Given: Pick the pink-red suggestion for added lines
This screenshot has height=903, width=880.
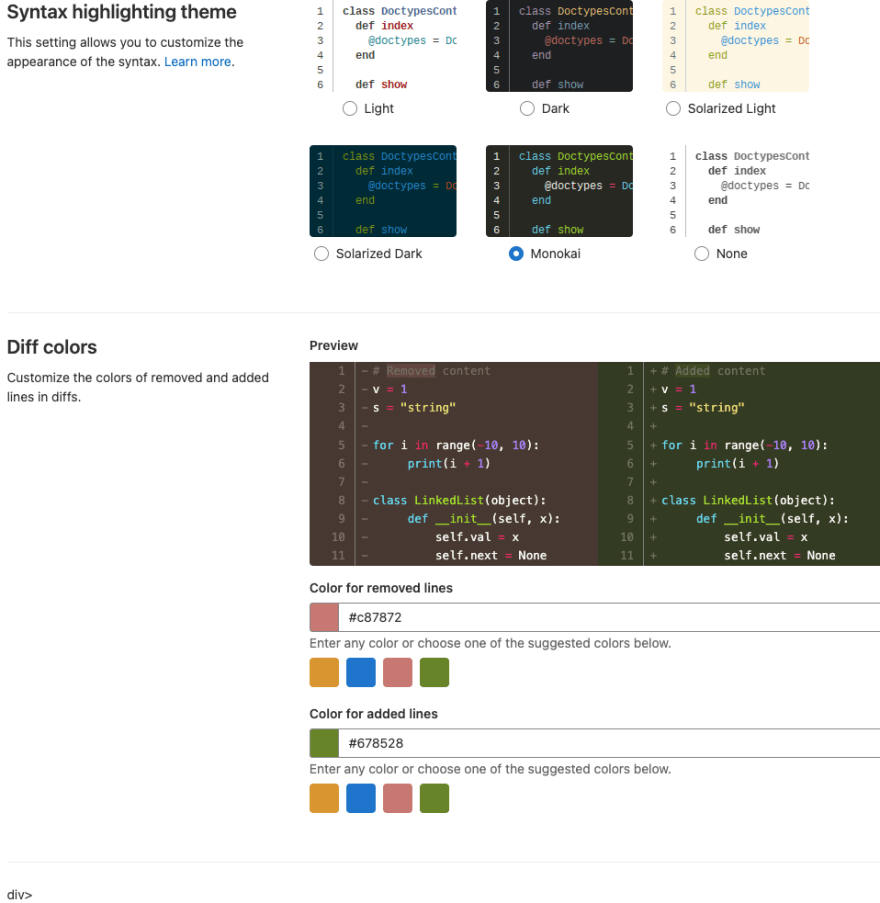Looking at the screenshot, I should [397, 798].
